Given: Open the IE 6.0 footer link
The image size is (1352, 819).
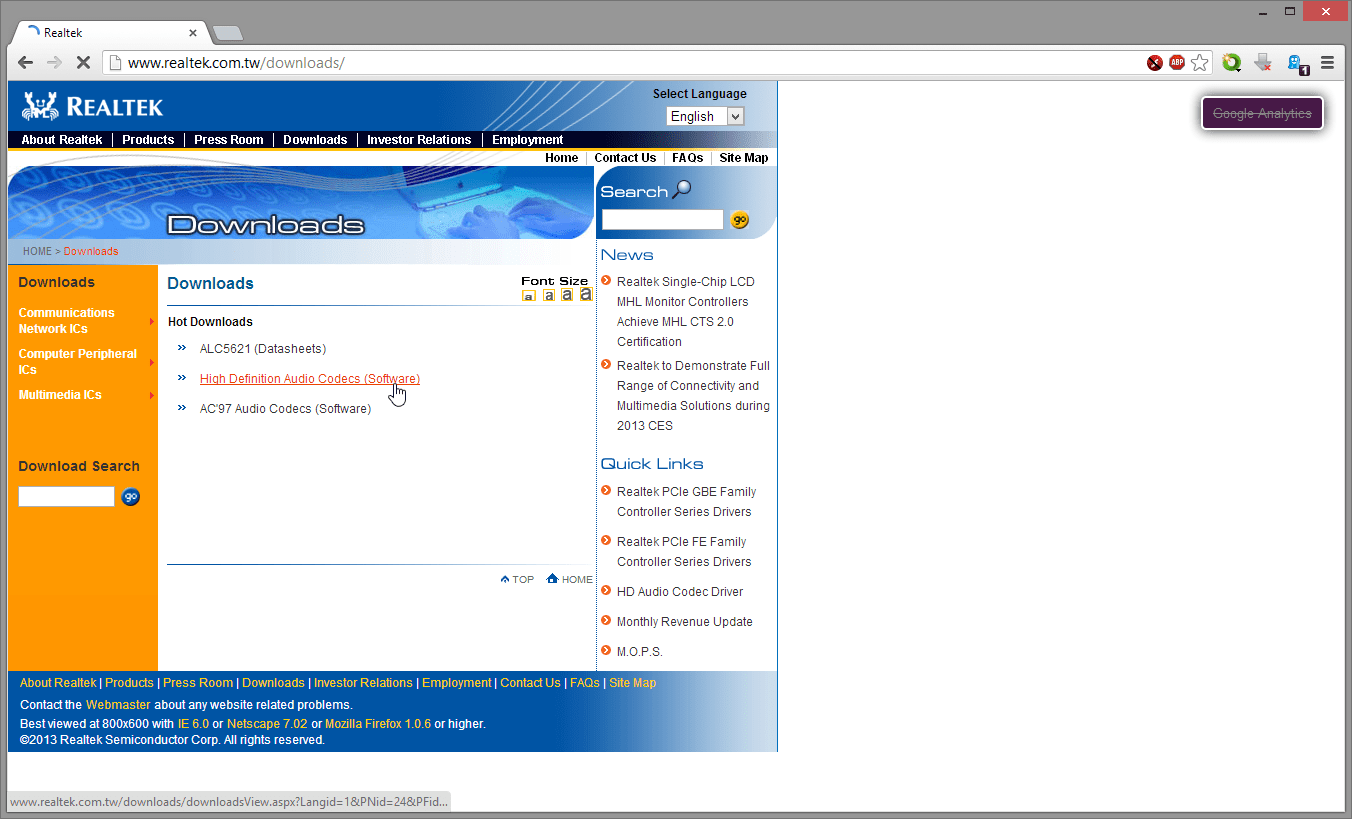Looking at the screenshot, I should click(x=193, y=724).
